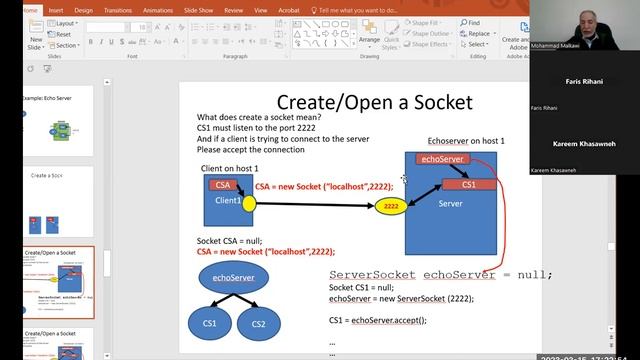Viewport: 640px width, 360px height.
Task: Open the Quick Styles gallery
Action: [391, 35]
